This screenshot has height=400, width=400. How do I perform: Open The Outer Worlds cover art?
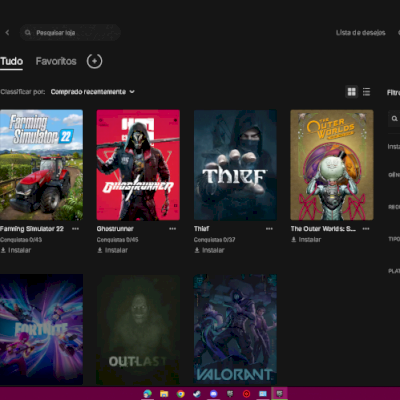[332, 165]
